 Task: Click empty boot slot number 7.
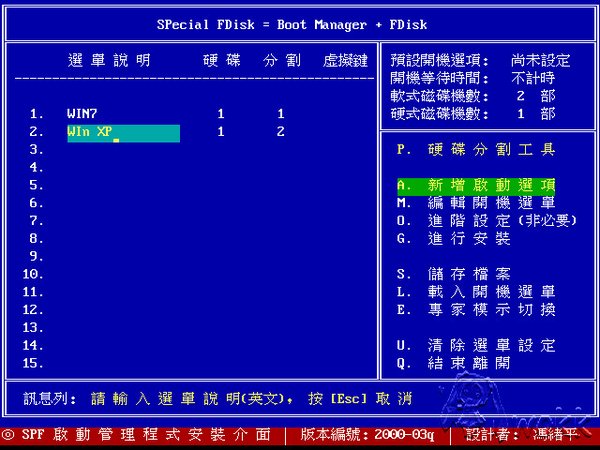[37, 221]
